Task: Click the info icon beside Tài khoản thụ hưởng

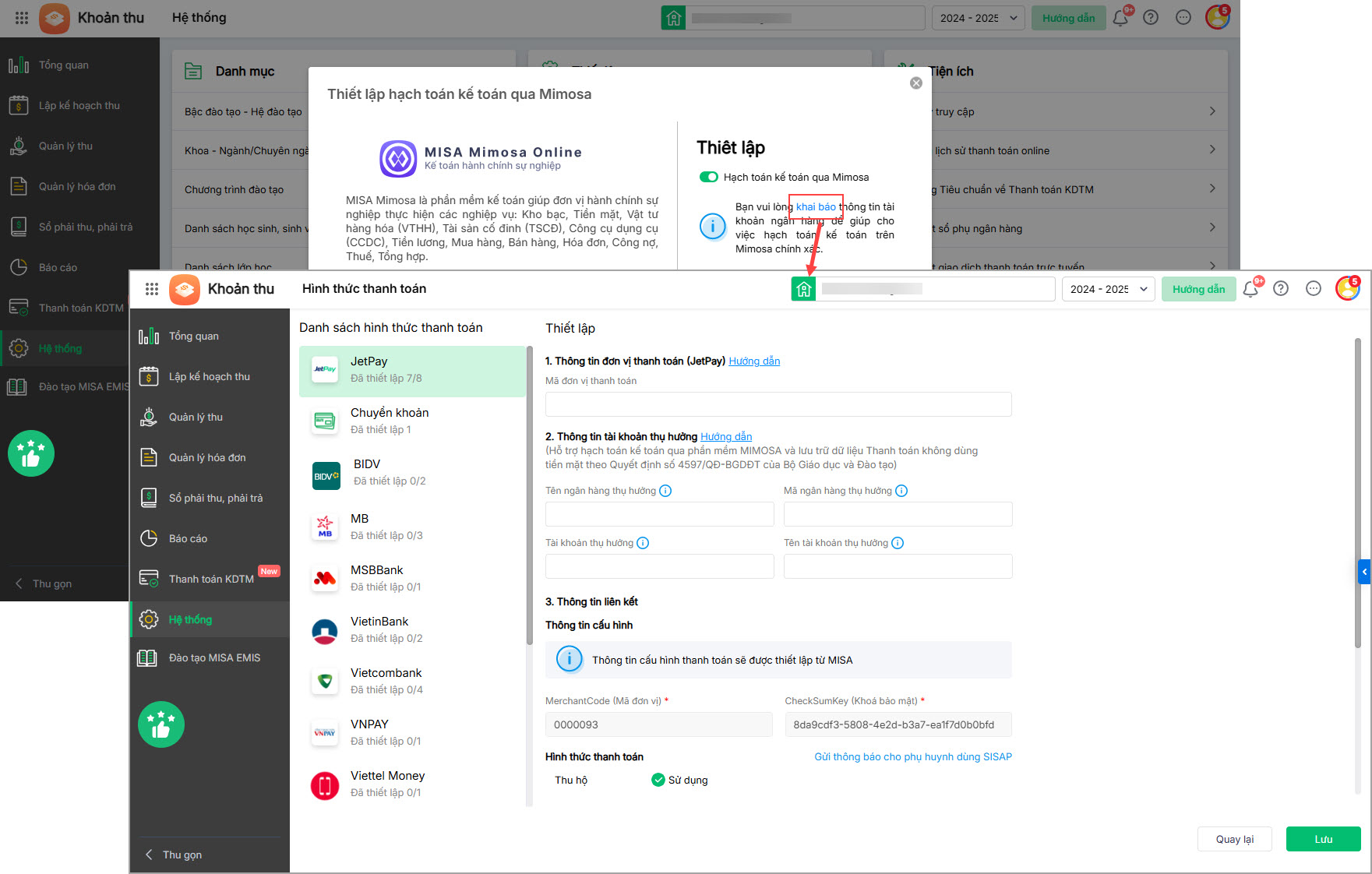Action: click(643, 543)
